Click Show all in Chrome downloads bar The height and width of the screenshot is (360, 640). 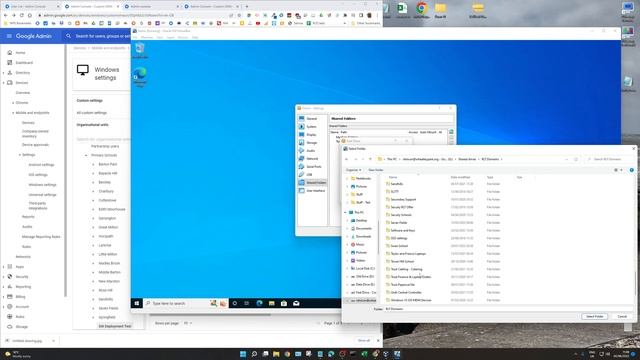[364, 340]
